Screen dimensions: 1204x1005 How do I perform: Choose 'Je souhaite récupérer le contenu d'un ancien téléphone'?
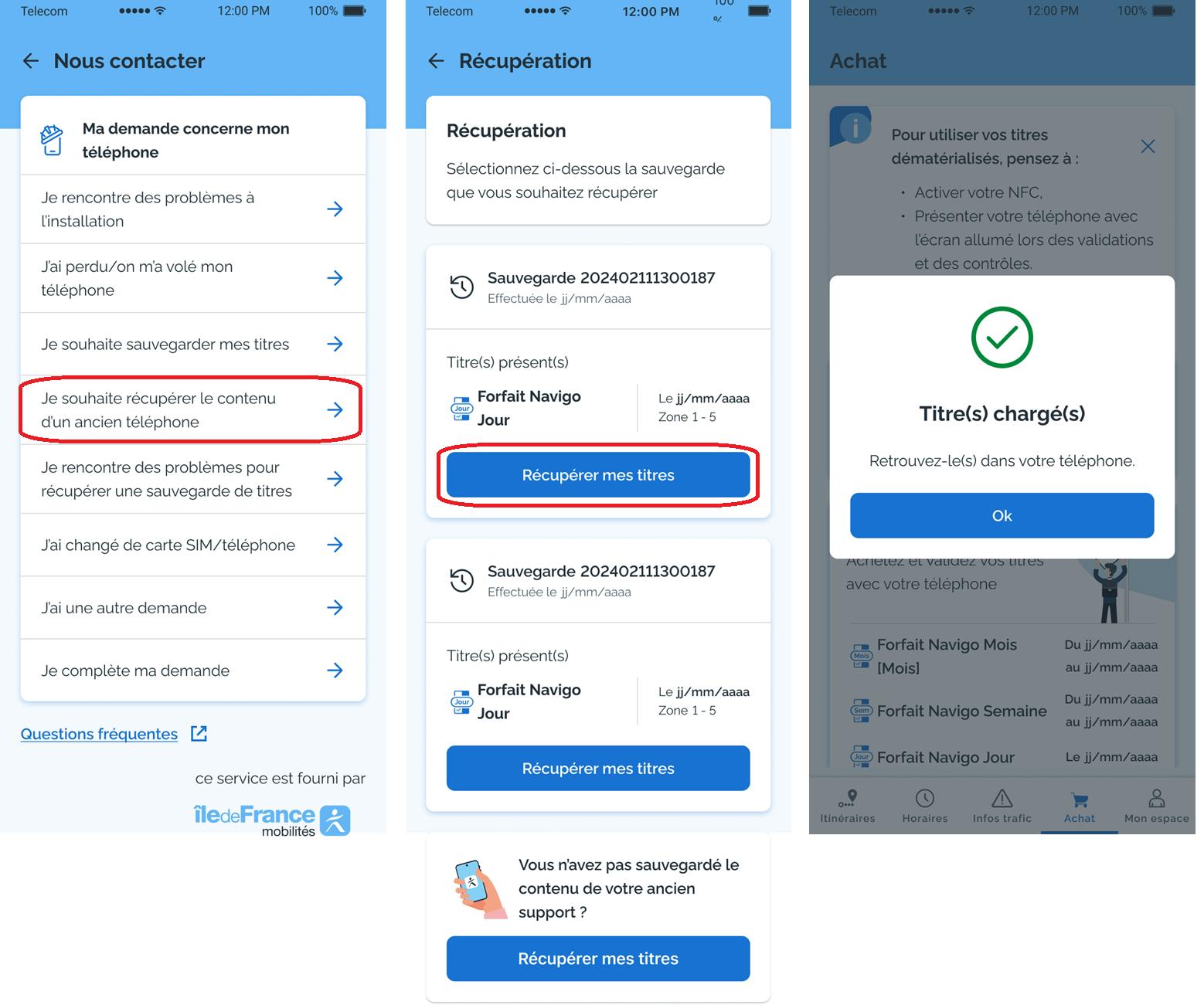click(x=192, y=409)
